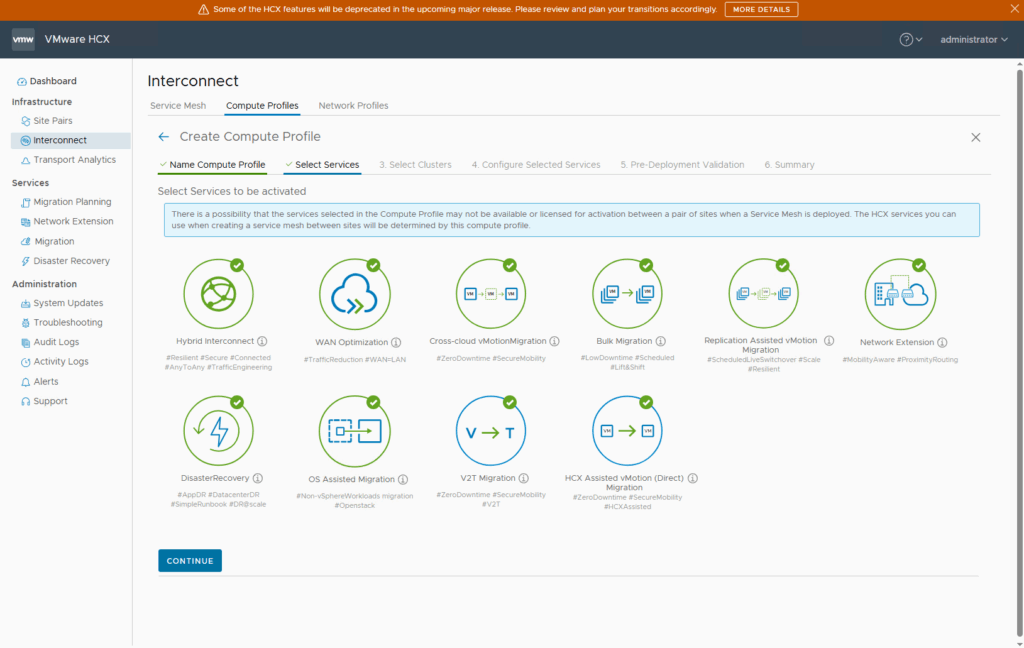Screen dimensions: 1024x648
Task: Toggle the OS Assisted Migration service checkmark
Action: [373, 402]
